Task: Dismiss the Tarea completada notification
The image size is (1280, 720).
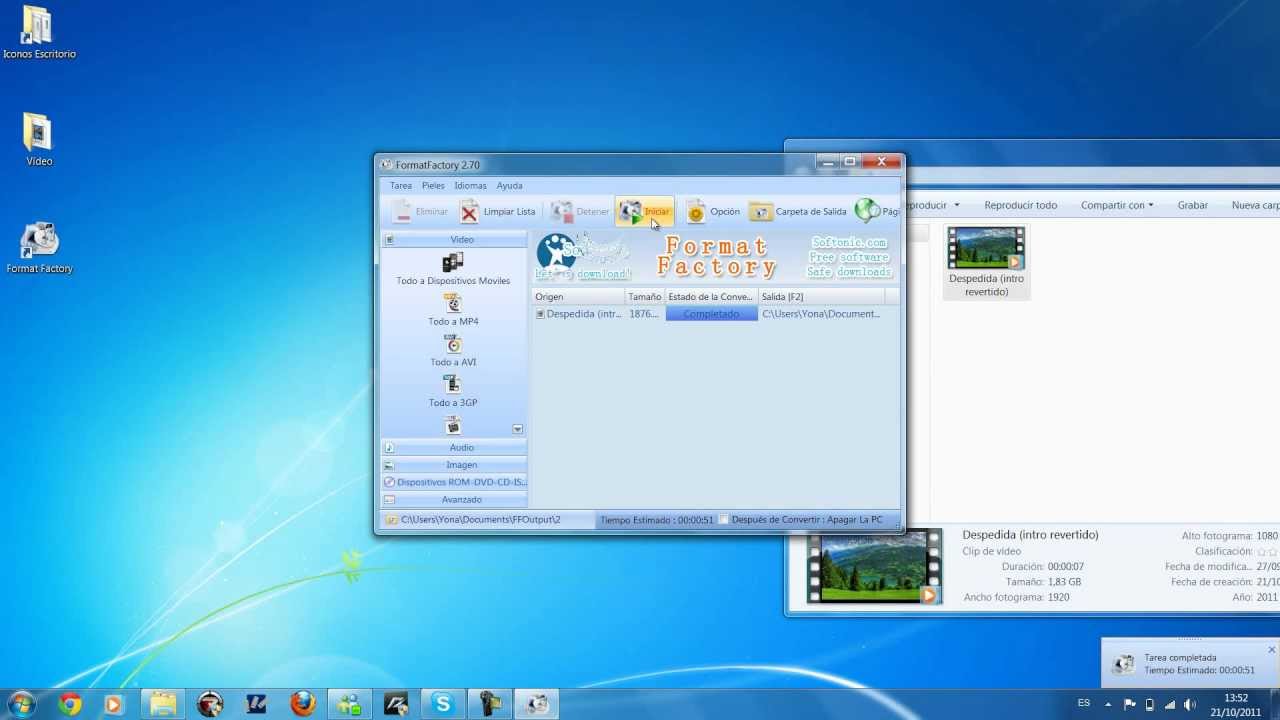Action: pyautogui.click(x=1271, y=650)
